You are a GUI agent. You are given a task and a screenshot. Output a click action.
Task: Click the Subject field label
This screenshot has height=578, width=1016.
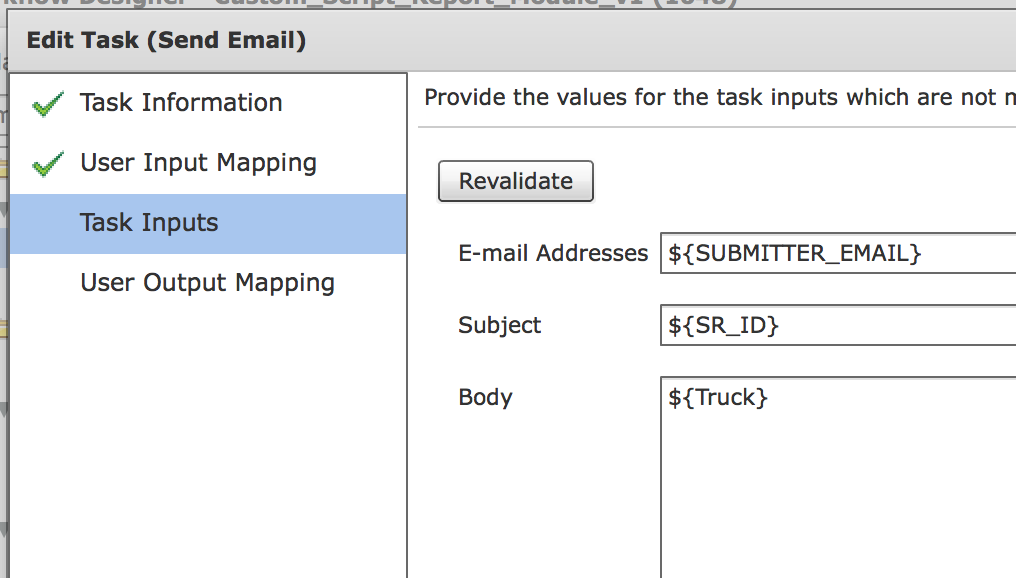point(499,325)
